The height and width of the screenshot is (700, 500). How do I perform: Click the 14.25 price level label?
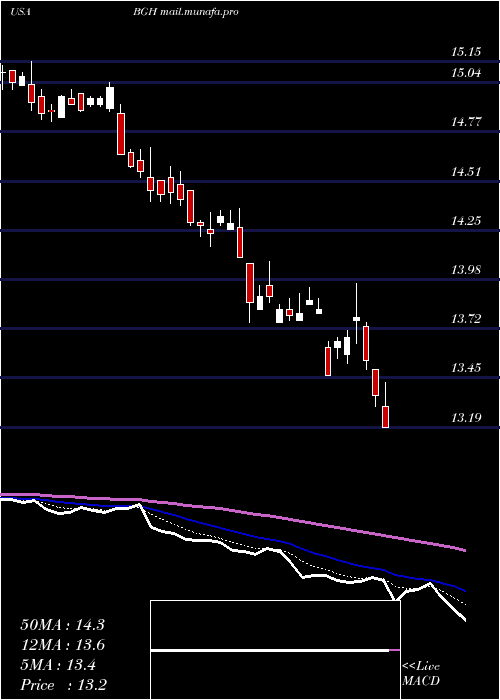coord(466,221)
